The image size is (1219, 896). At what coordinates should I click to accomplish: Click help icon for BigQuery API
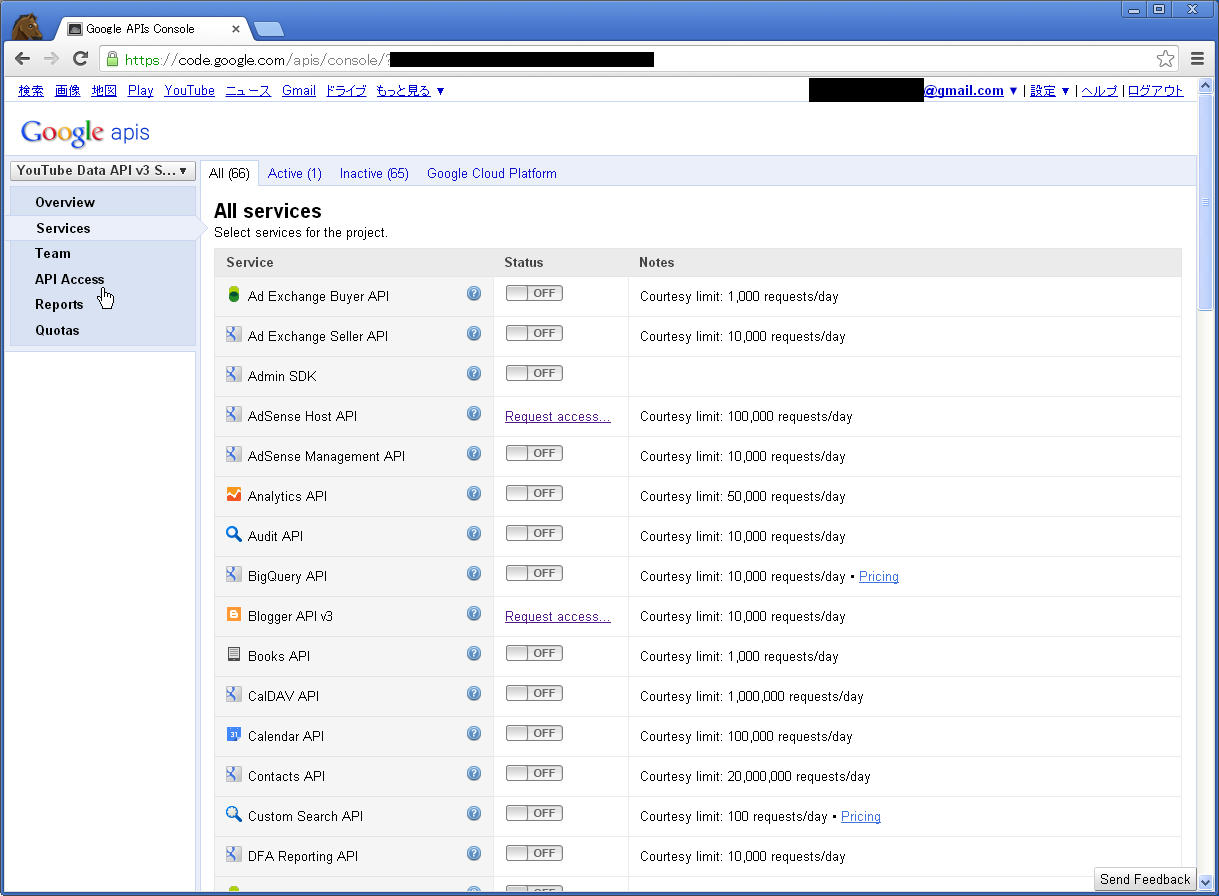[474, 574]
